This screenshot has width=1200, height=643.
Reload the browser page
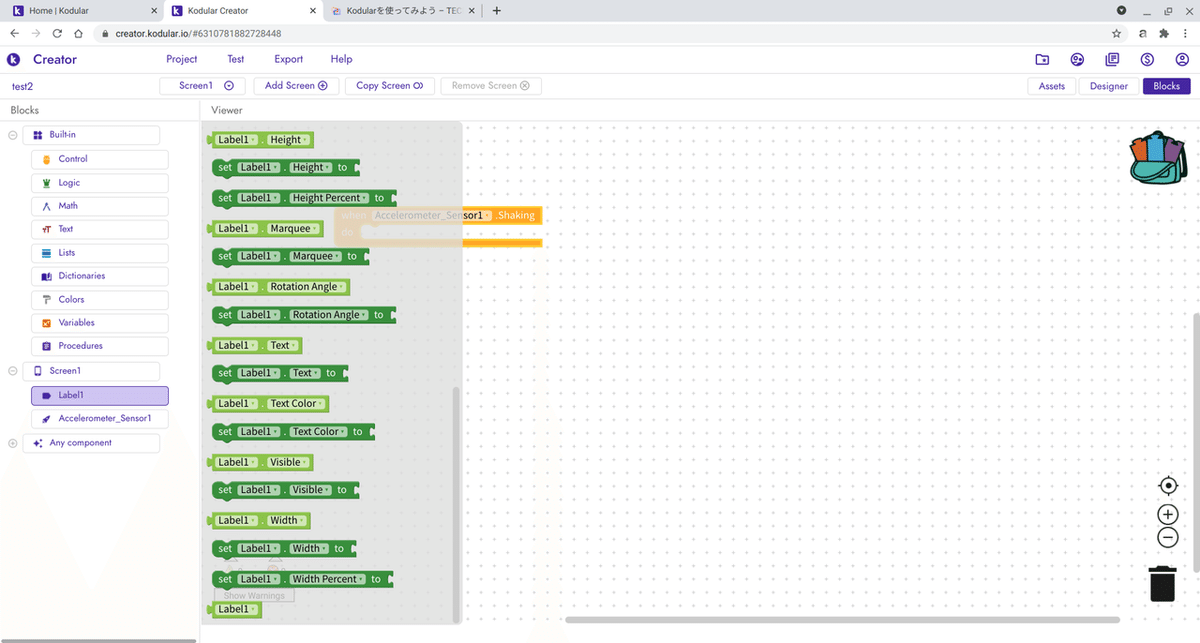point(57,33)
